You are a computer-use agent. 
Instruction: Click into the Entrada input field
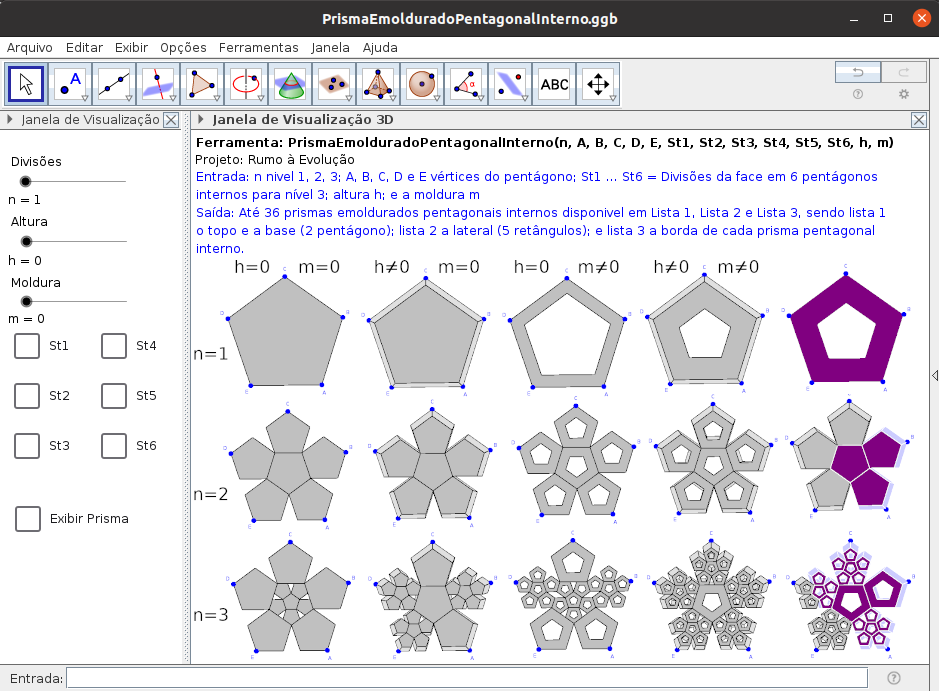(467, 678)
